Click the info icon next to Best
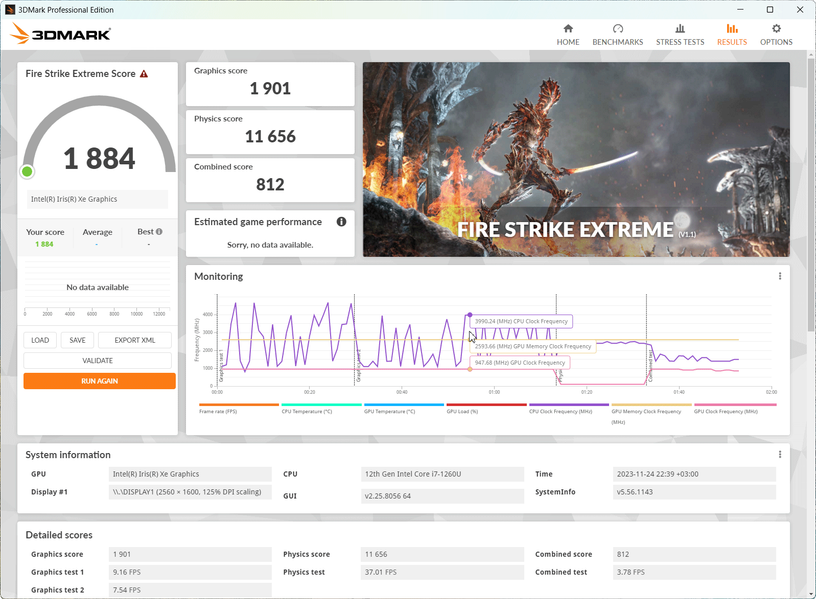This screenshot has height=599, width=816. coord(159,232)
